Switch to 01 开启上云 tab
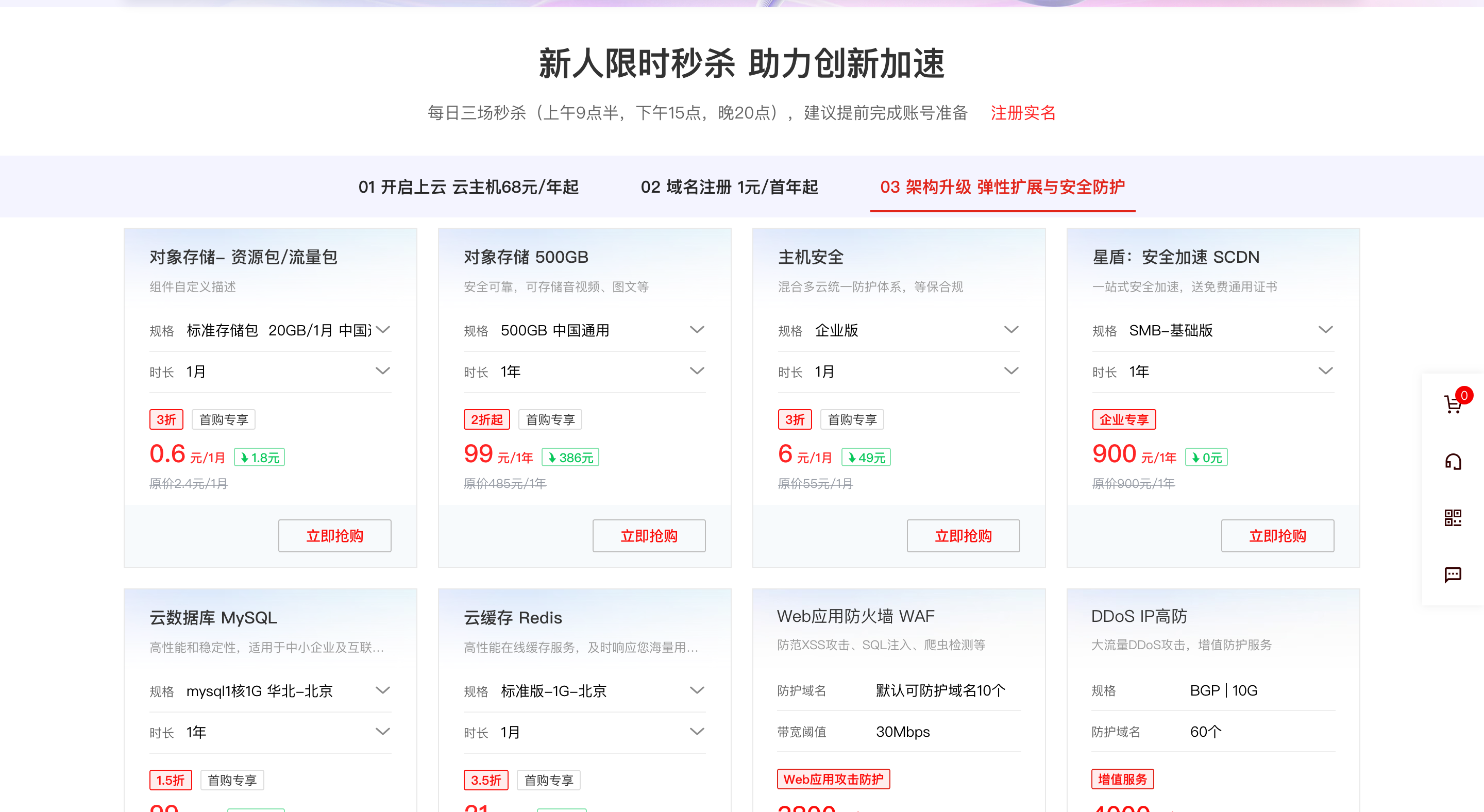The height and width of the screenshot is (812, 1484). click(x=468, y=187)
